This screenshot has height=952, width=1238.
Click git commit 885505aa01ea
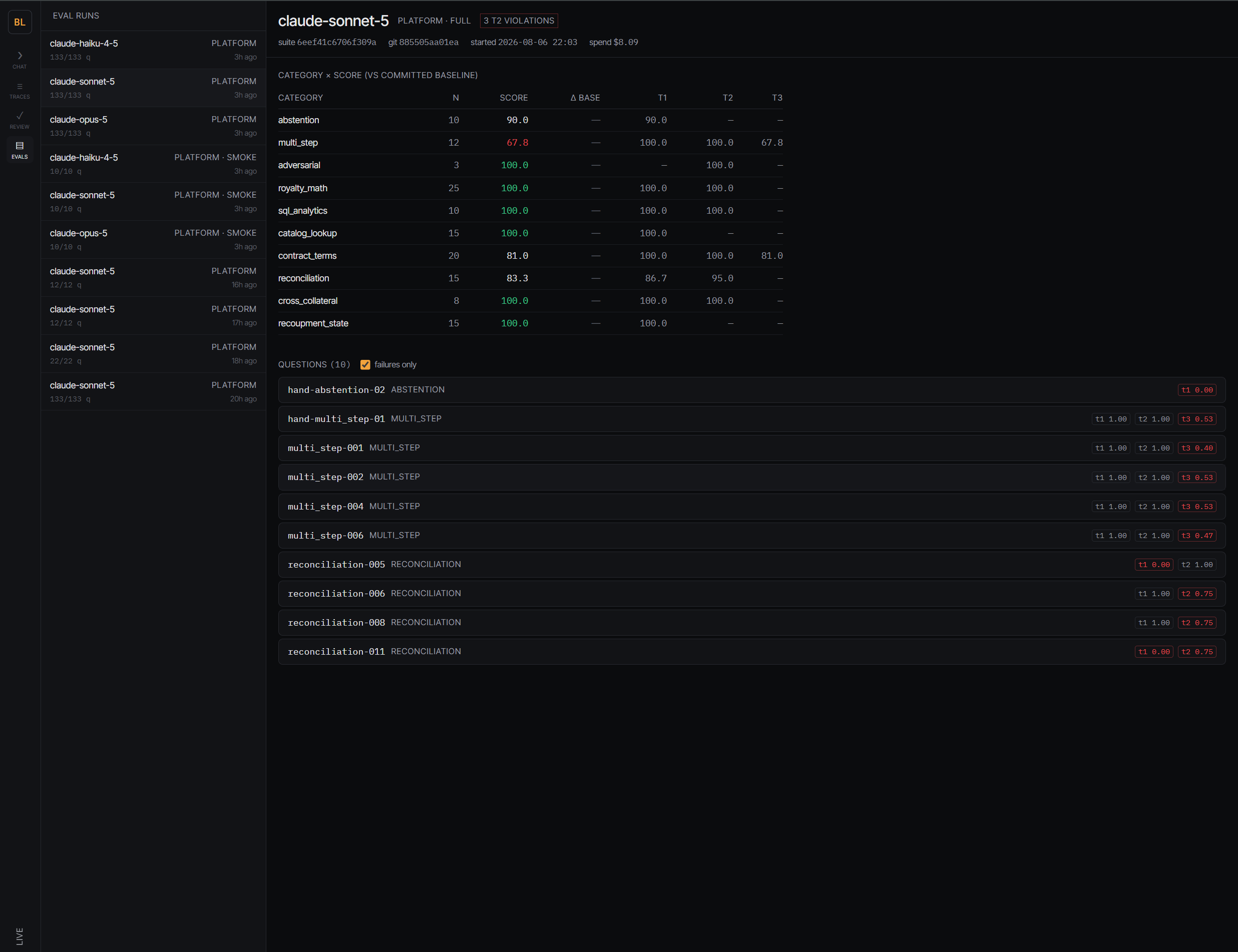(429, 42)
